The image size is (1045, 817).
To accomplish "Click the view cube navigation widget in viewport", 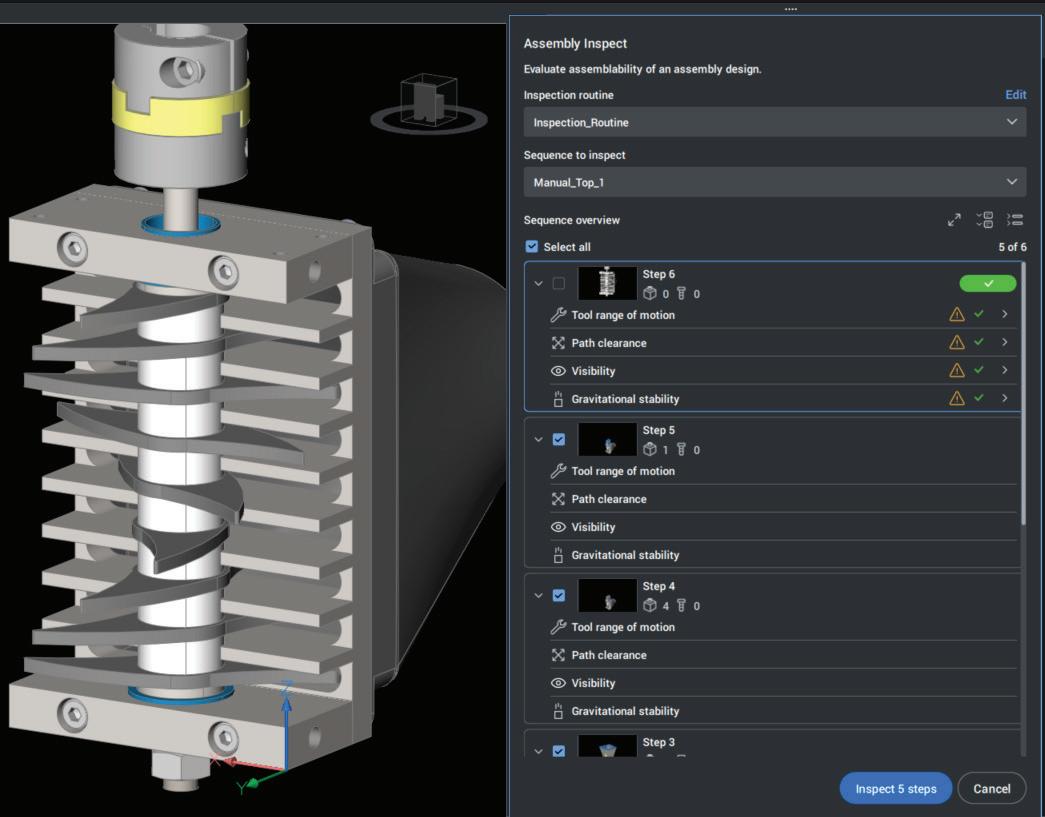I will pyautogui.click(x=429, y=105).
